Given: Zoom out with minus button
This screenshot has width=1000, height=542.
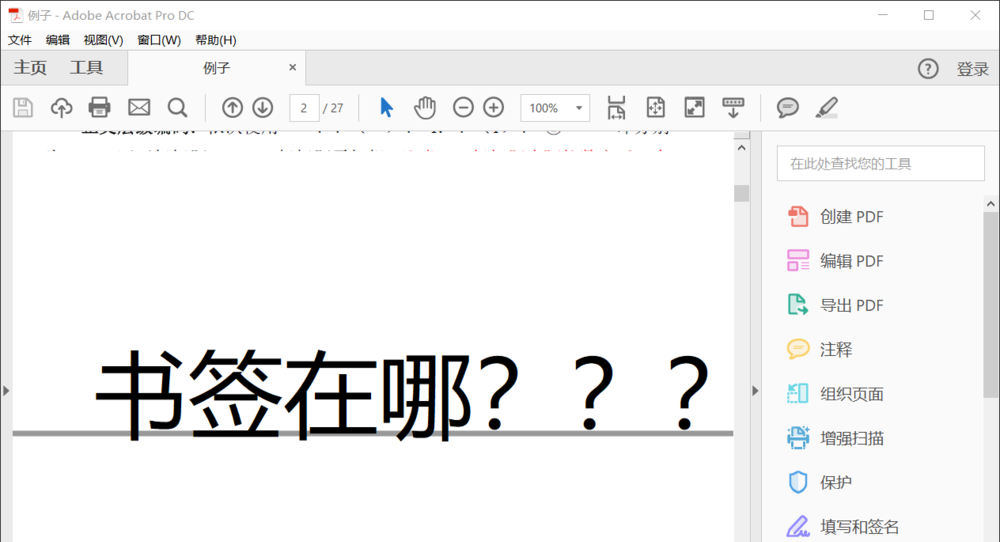Looking at the screenshot, I should click(x=463, y=108).
